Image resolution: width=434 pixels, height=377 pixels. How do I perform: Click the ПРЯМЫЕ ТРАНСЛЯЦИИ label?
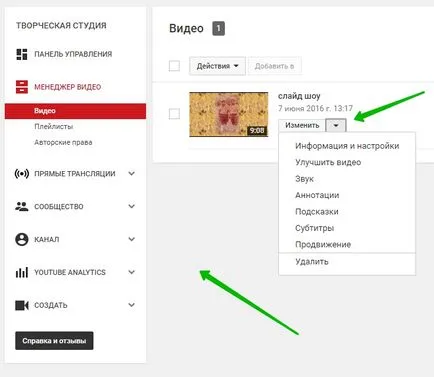75,174
